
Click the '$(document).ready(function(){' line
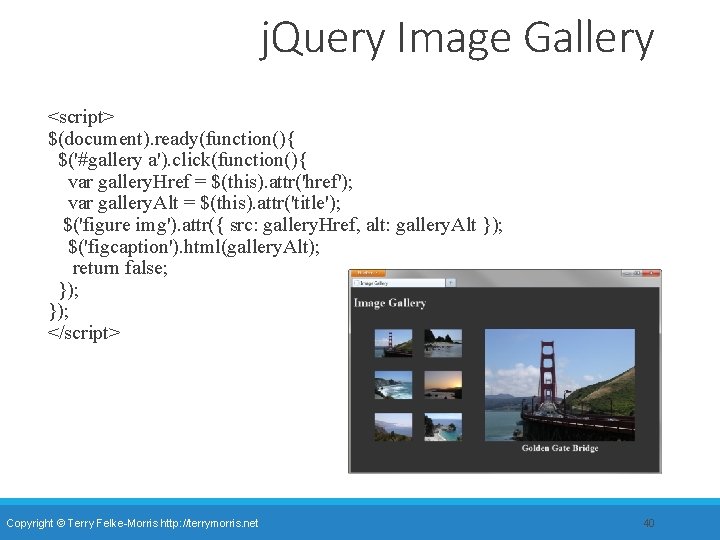171,139
